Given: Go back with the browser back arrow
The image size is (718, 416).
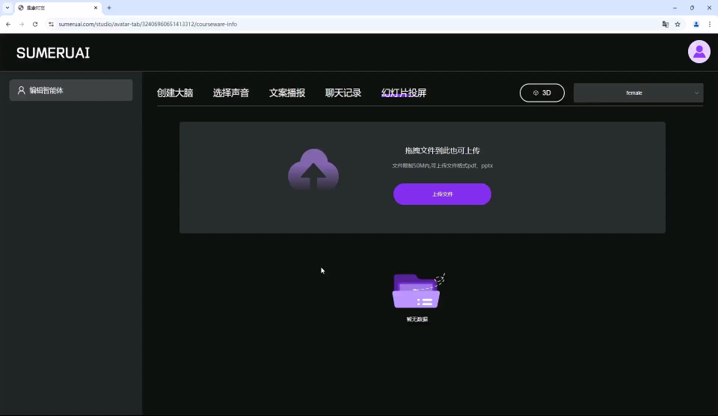Looking at the screenshot, I should click(x=8, y=24).
